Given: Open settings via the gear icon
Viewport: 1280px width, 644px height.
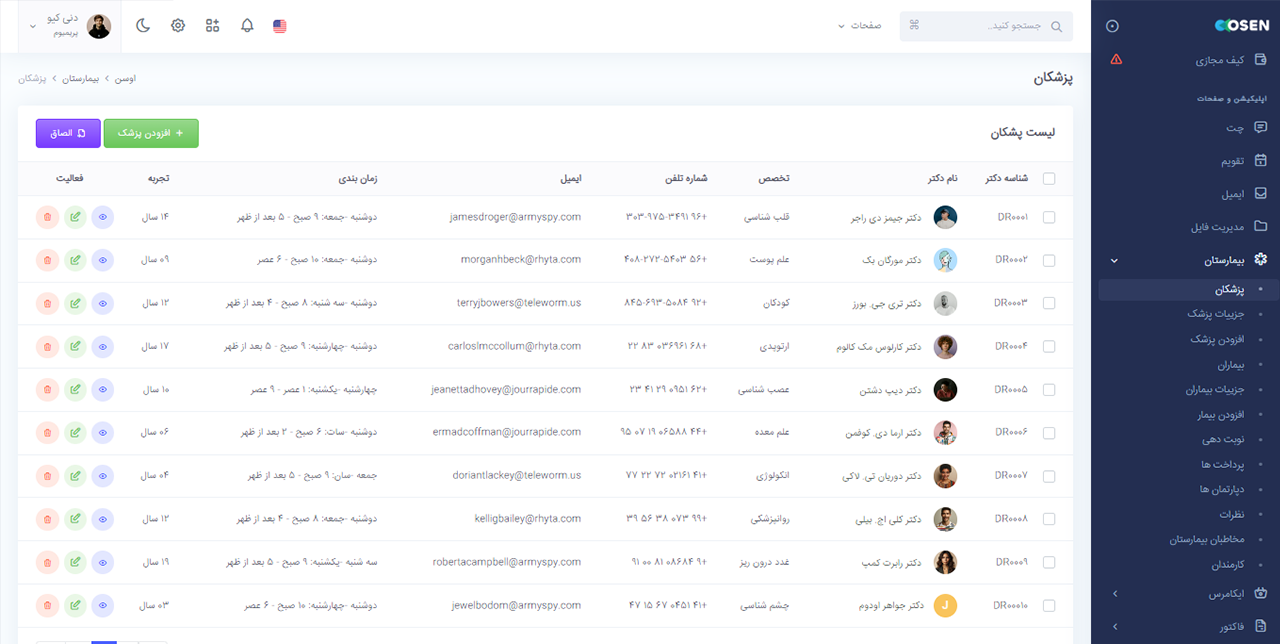Looking at the screenshot, I should point(178,26).
